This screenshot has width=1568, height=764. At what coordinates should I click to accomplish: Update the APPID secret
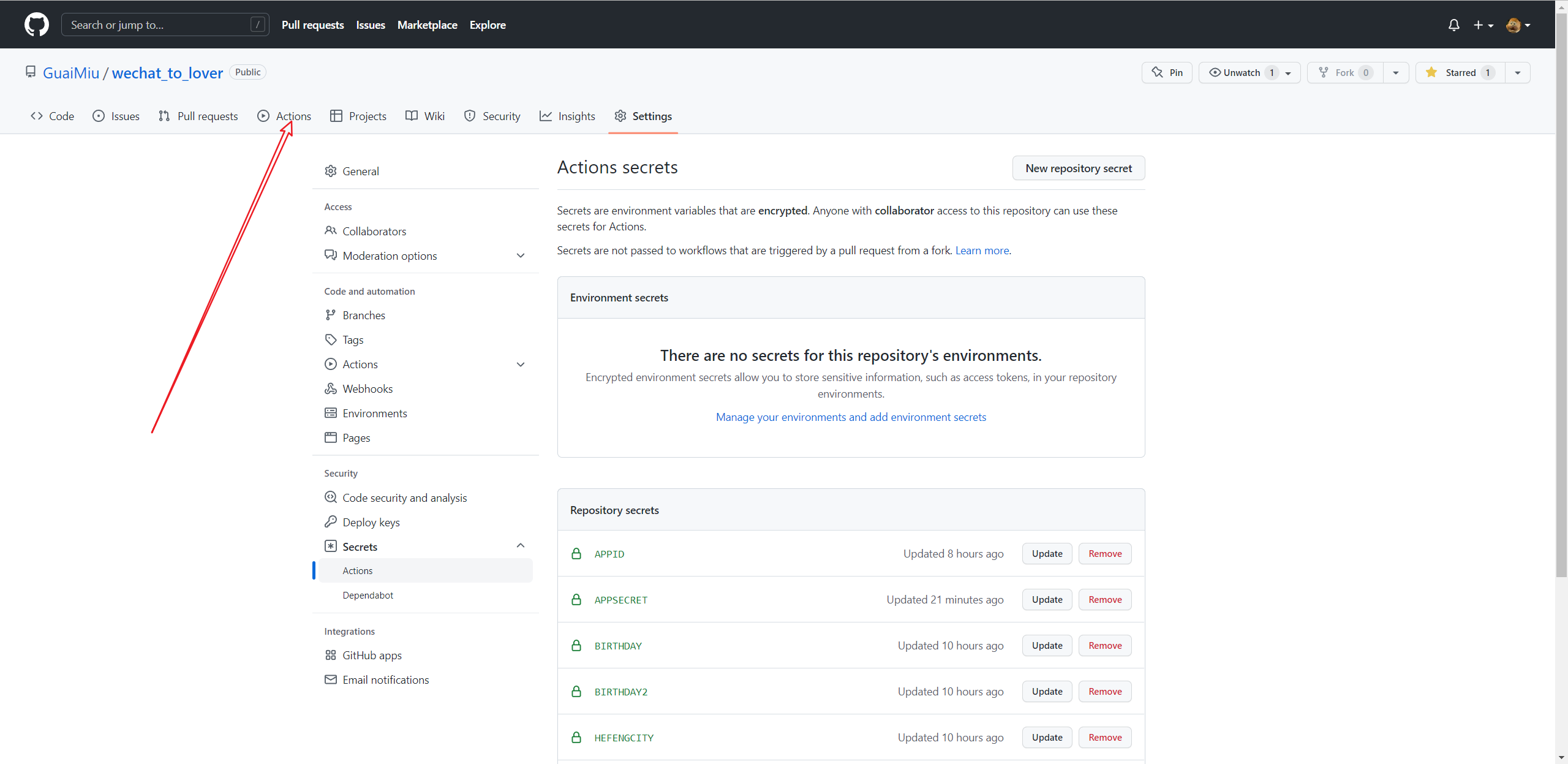(1047, 553)
